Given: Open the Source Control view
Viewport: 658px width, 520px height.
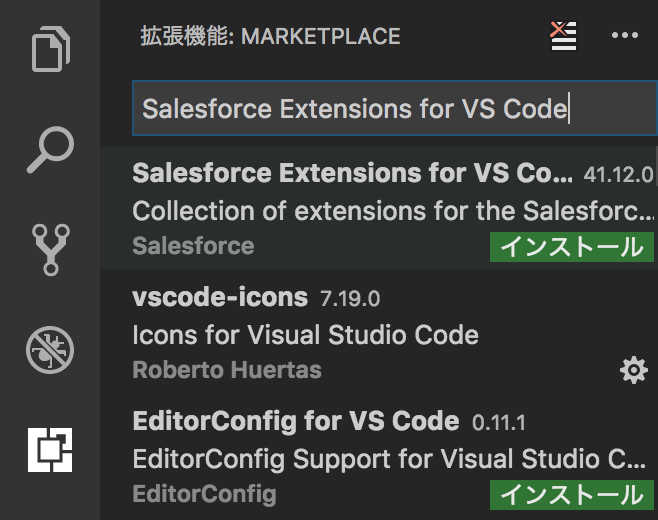Looking at the screenshot, I should (x=50, y=250).
